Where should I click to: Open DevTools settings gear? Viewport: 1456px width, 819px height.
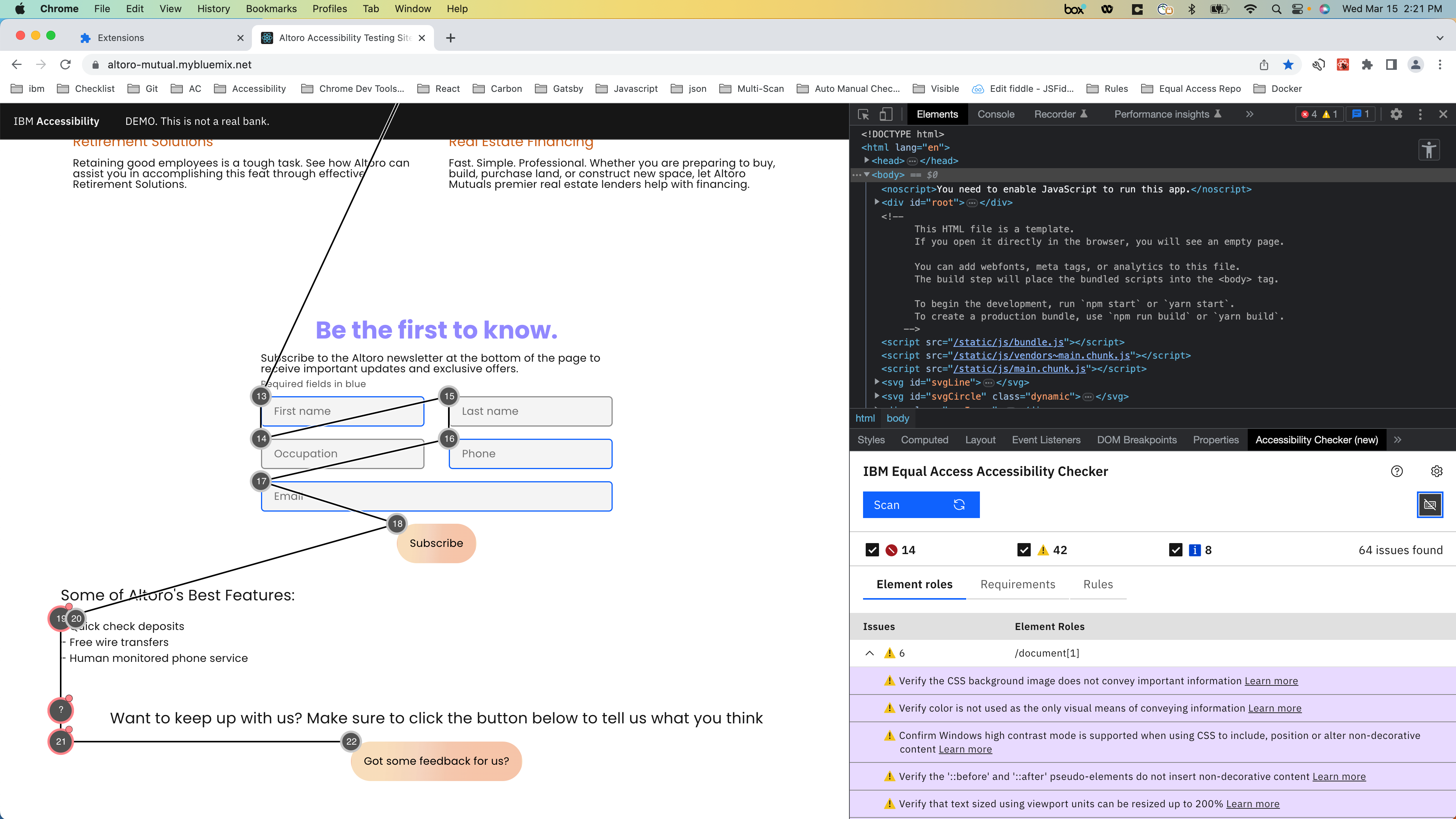point(1396,114)
